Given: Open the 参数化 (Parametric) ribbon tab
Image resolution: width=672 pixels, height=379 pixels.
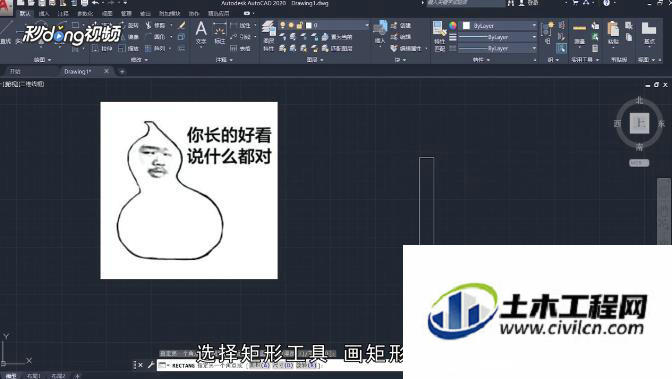Looking at the screenshot, I should (85, 13).
